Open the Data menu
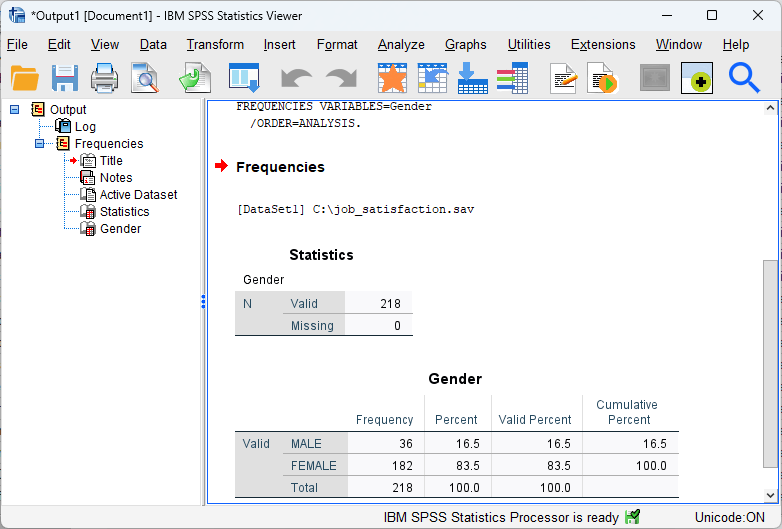Image resolution: width=782 pixels, height=529 pixels. click(153, 44)
